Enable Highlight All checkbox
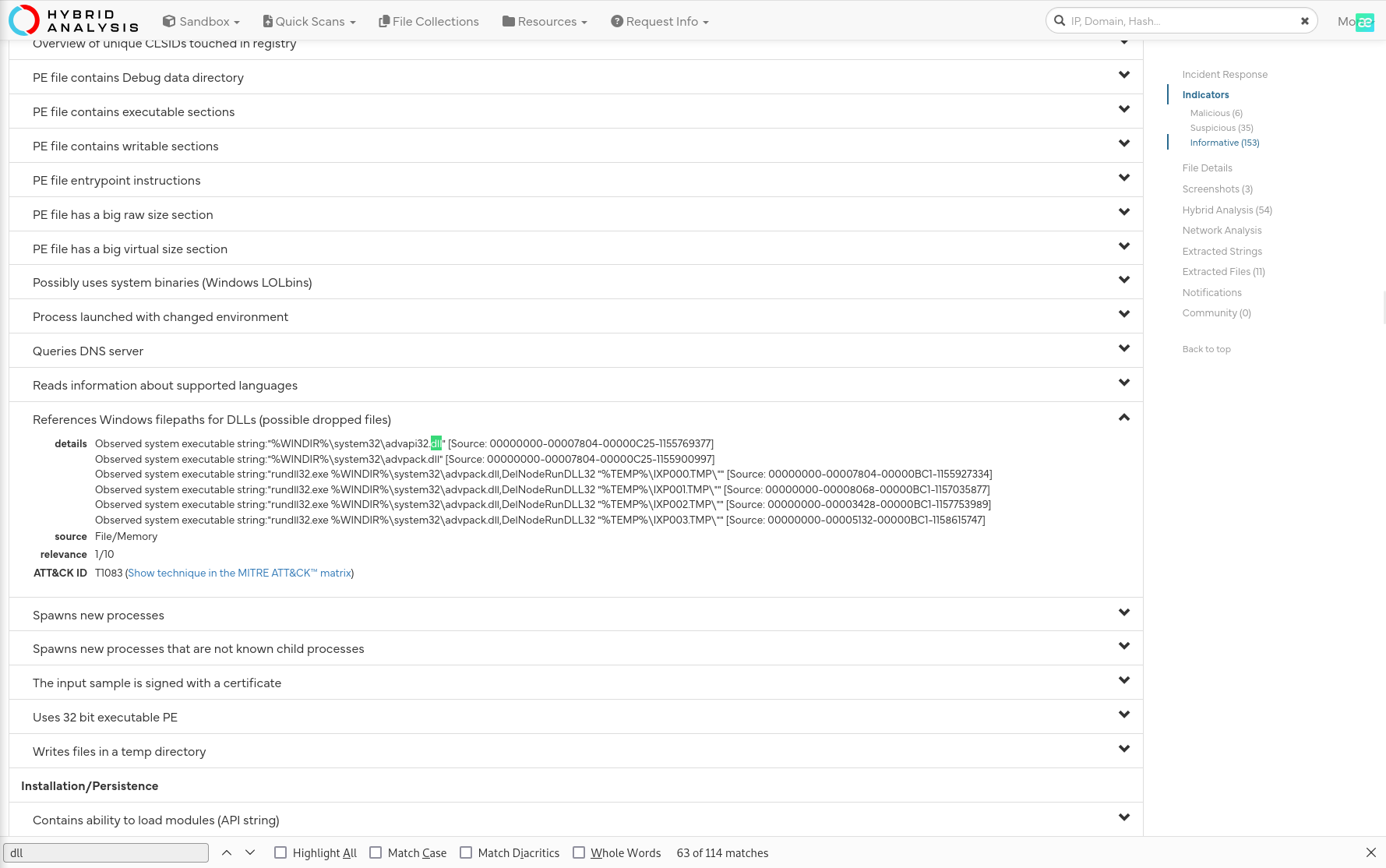Image resolution: width=1386 pixels, height=868 pixels. click(280, 852)
